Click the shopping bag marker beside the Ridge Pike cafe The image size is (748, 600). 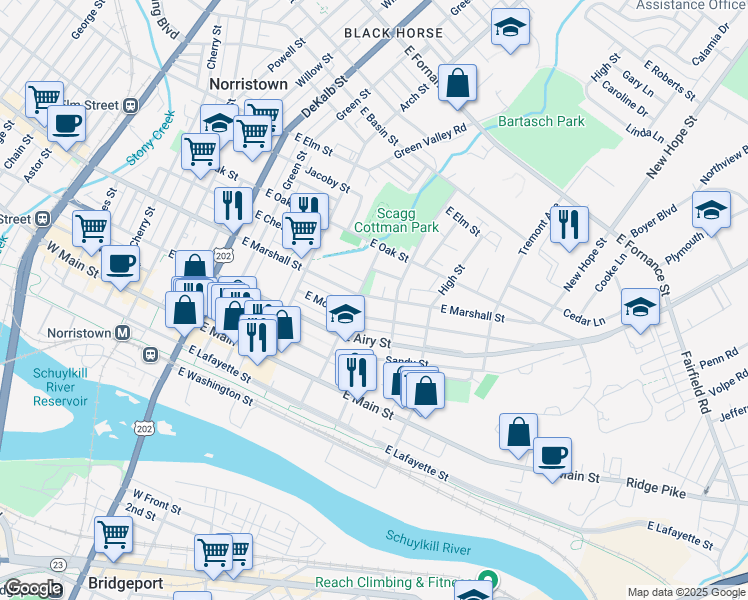pyautogui.click(x=518, y=435)
